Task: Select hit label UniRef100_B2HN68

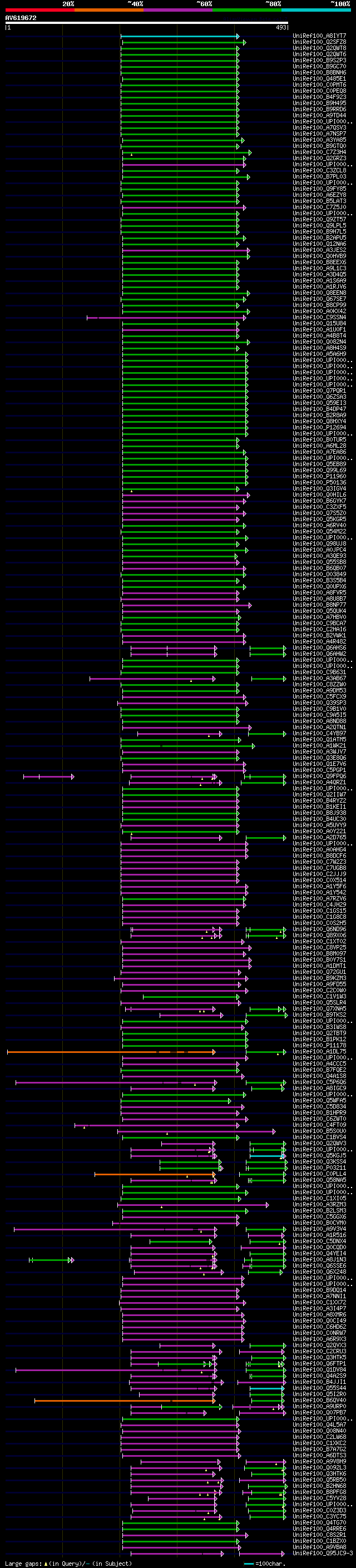Action: (x=319, y=1485)
